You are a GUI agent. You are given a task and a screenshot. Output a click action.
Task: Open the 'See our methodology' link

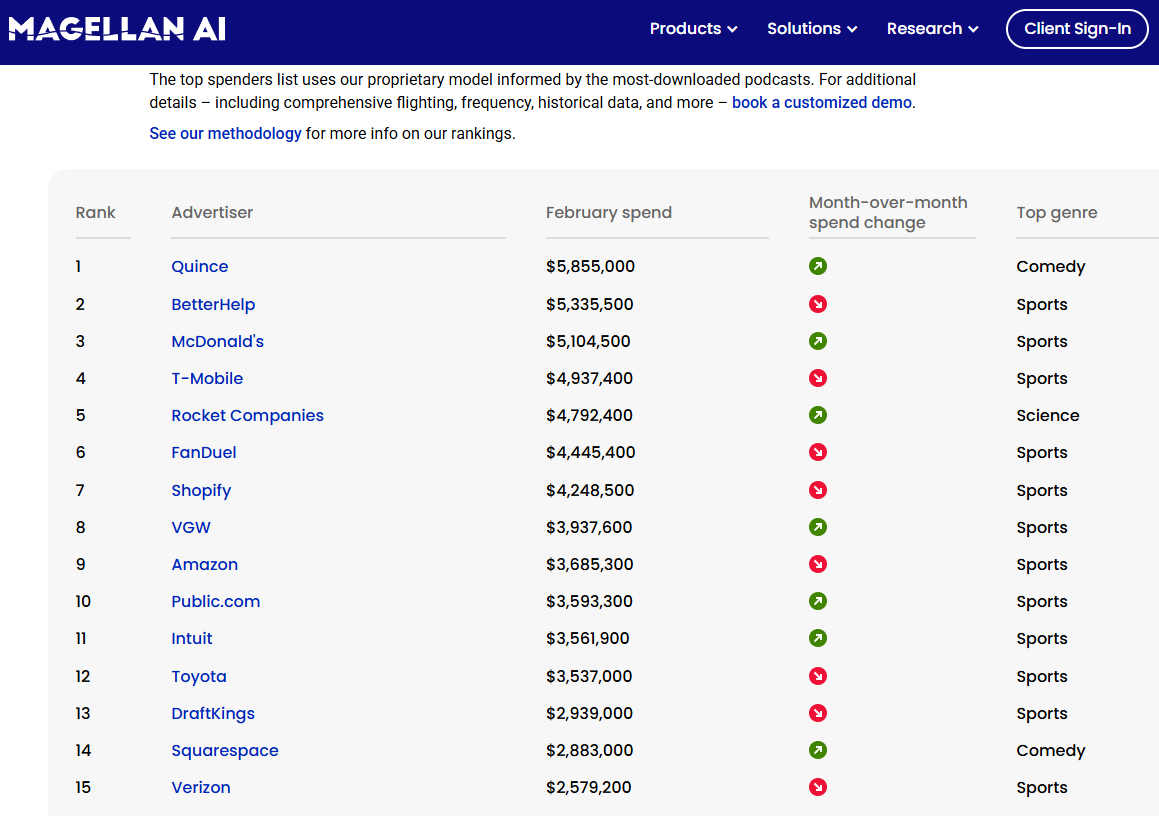[x=225, y=133]
